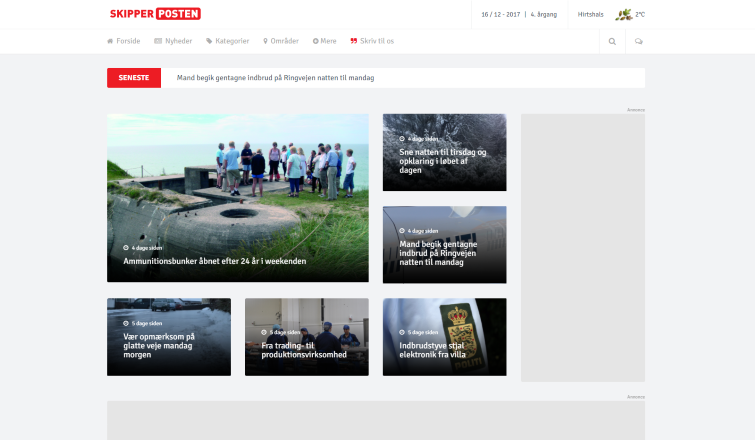Click the newspaper icon beside Nyheder

point(158,41)
